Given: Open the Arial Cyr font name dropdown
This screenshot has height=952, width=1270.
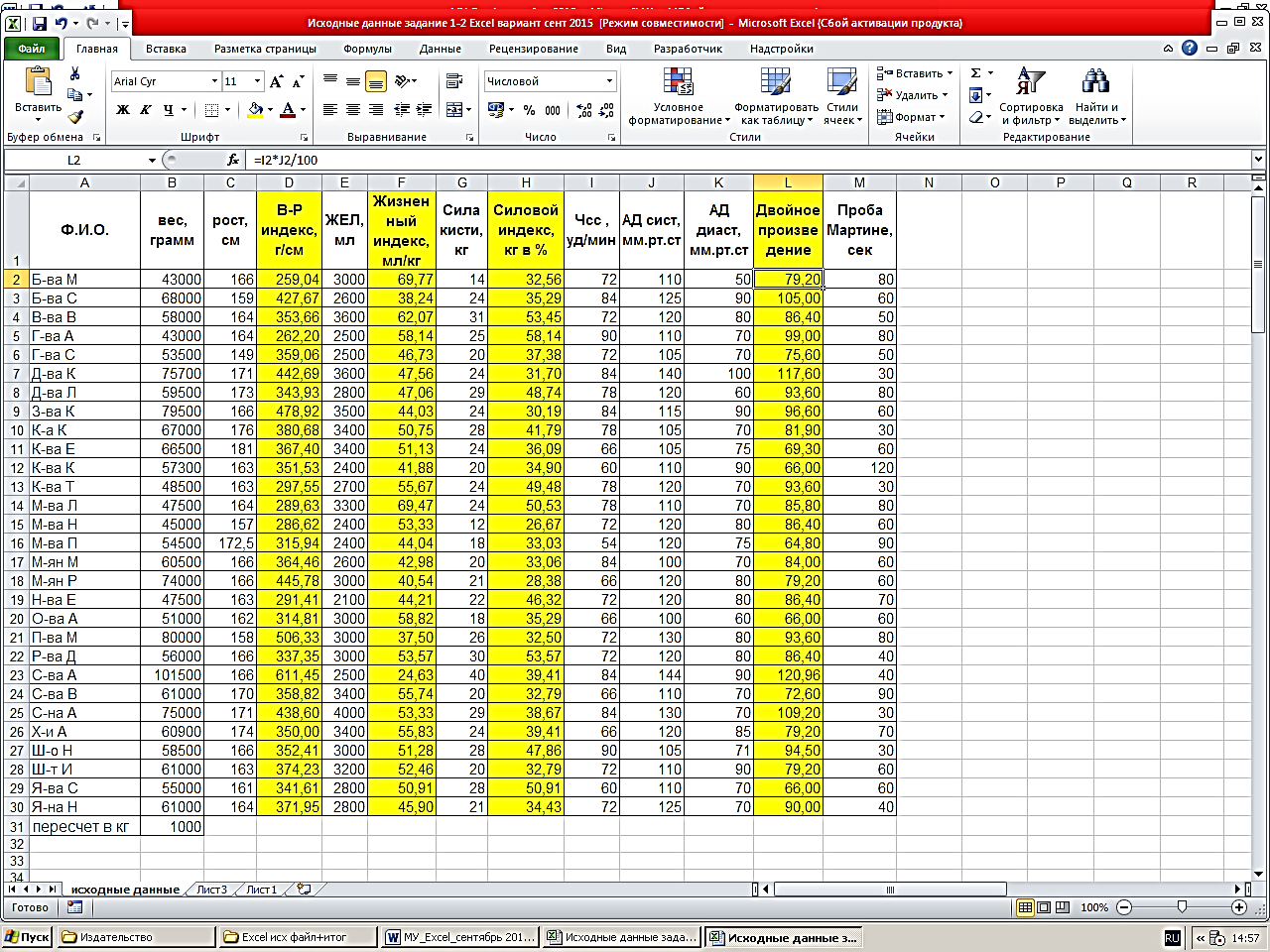Looking at the screenshot, I should [x=214, y=81].
